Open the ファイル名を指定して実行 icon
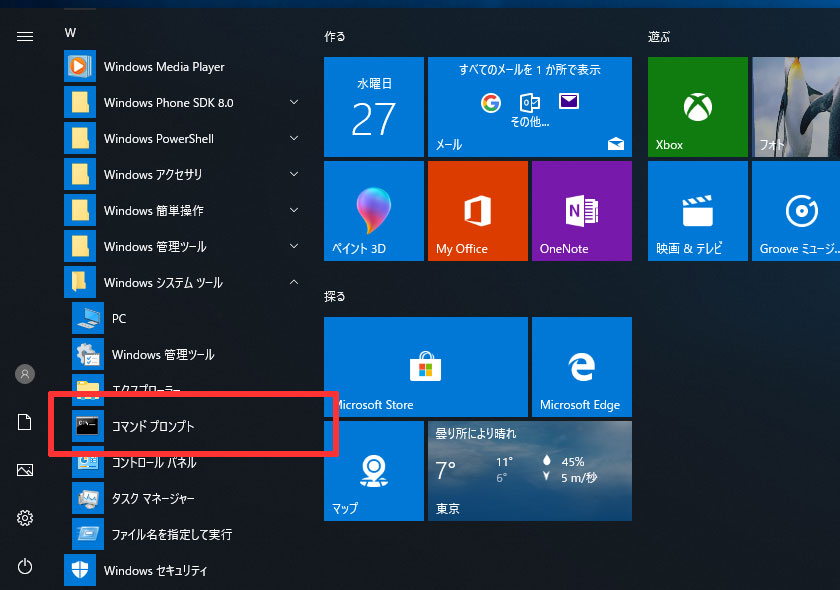Image resolution: width=840 pixels, height=590 pixels. (88, 534)
